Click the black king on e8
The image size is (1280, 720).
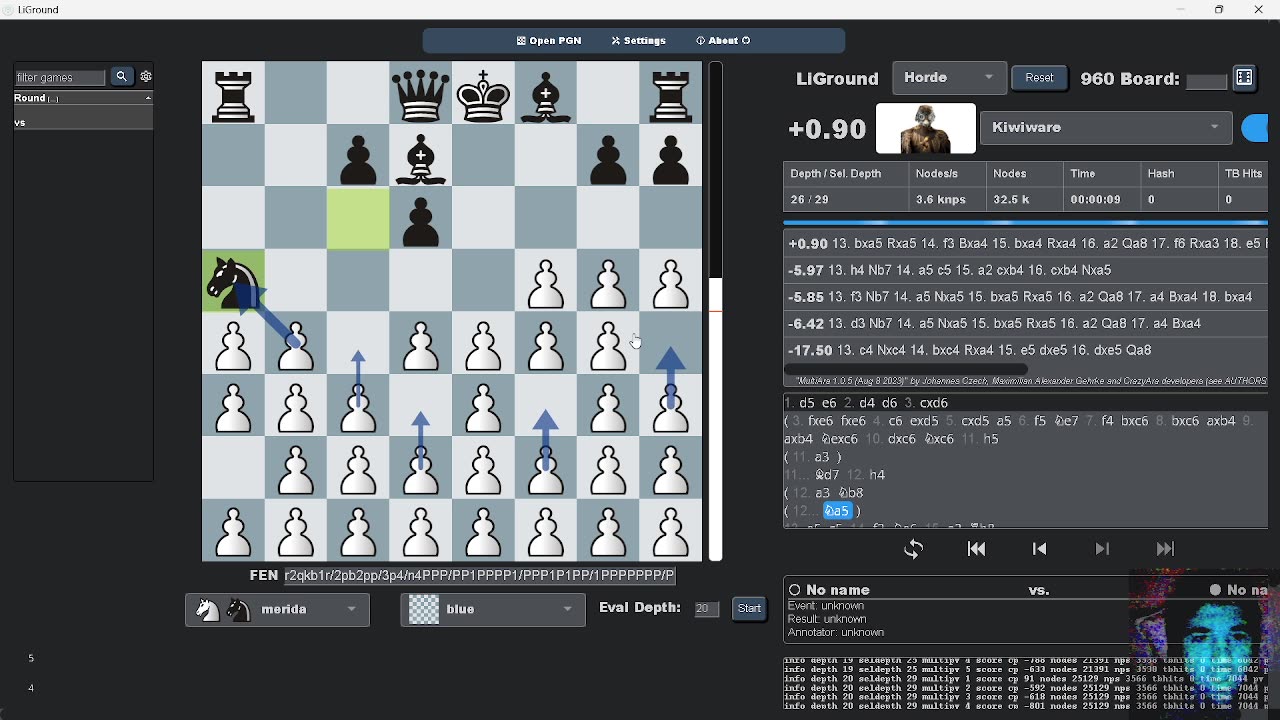pos(484,94)
